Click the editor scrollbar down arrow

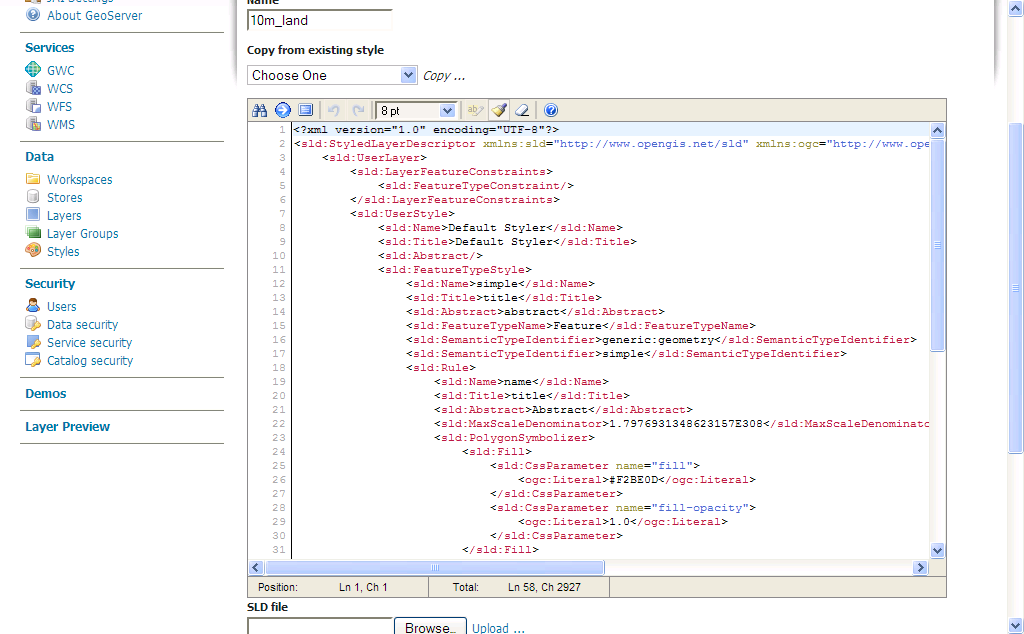937,550
